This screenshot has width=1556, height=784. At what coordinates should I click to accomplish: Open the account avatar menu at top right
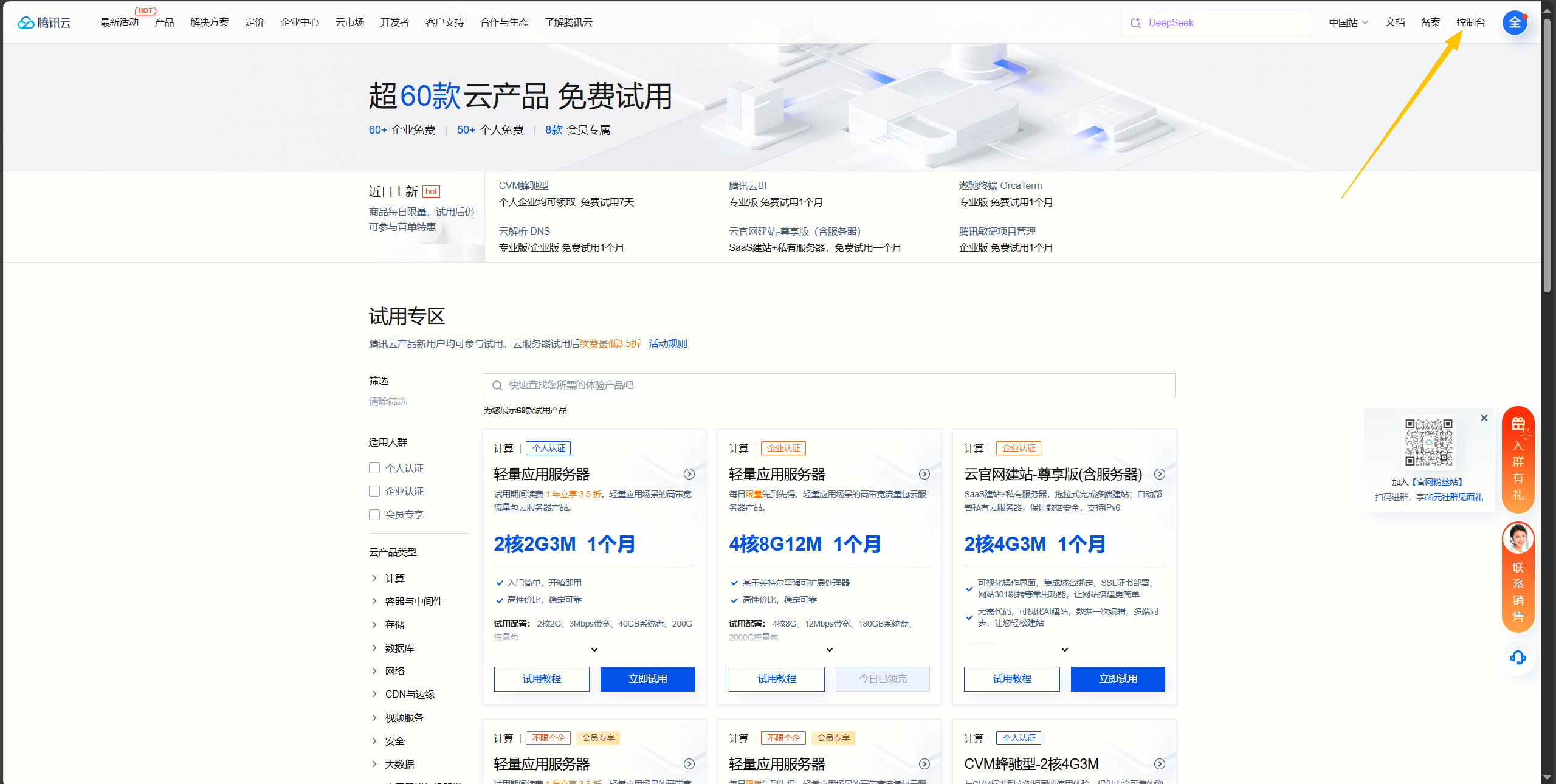1515,22
